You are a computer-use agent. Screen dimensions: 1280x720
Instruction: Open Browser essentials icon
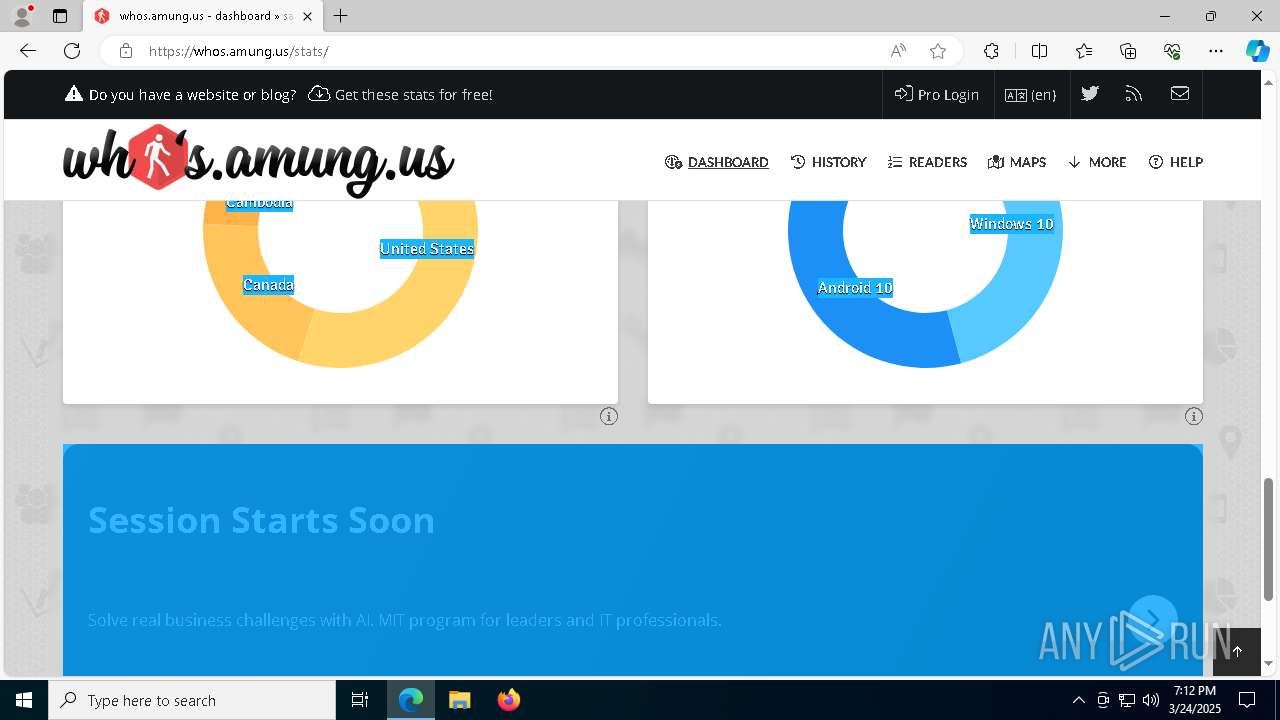tap(1172, 51)
